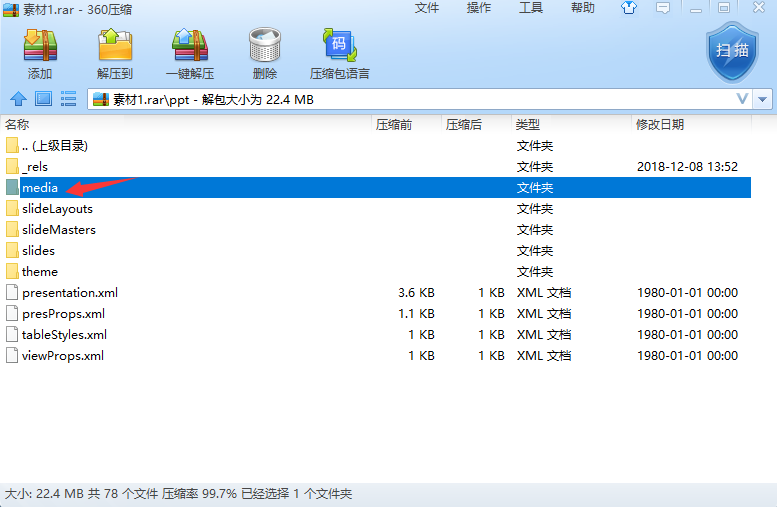Click the Add (添加) archive icon
777x507 pixels.
coord(40,54)
